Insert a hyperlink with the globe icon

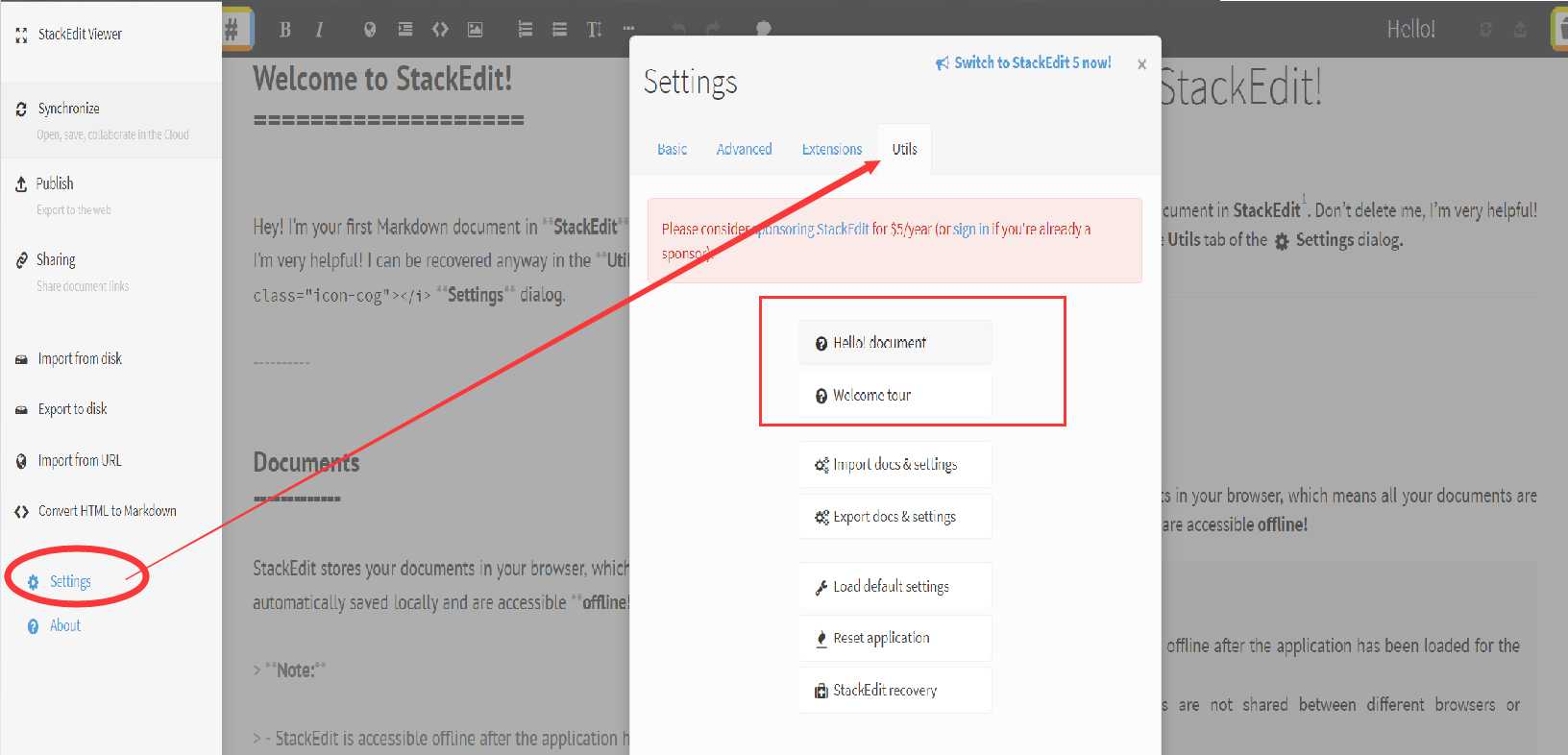(370, 30)
